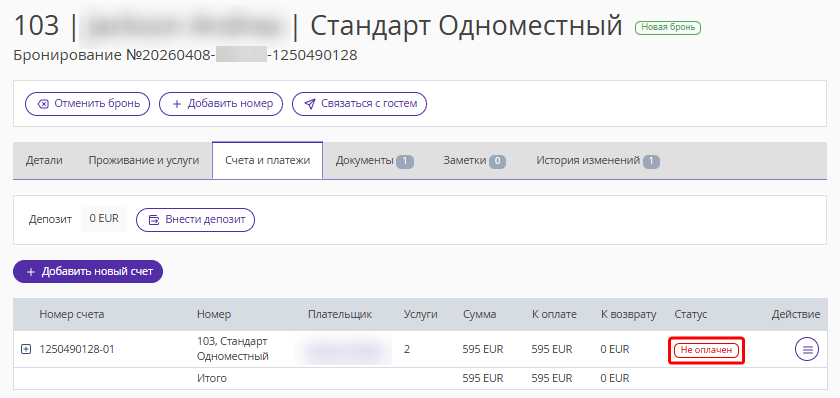
Task: Click the Номер счета column header
Action: (72, 314)
